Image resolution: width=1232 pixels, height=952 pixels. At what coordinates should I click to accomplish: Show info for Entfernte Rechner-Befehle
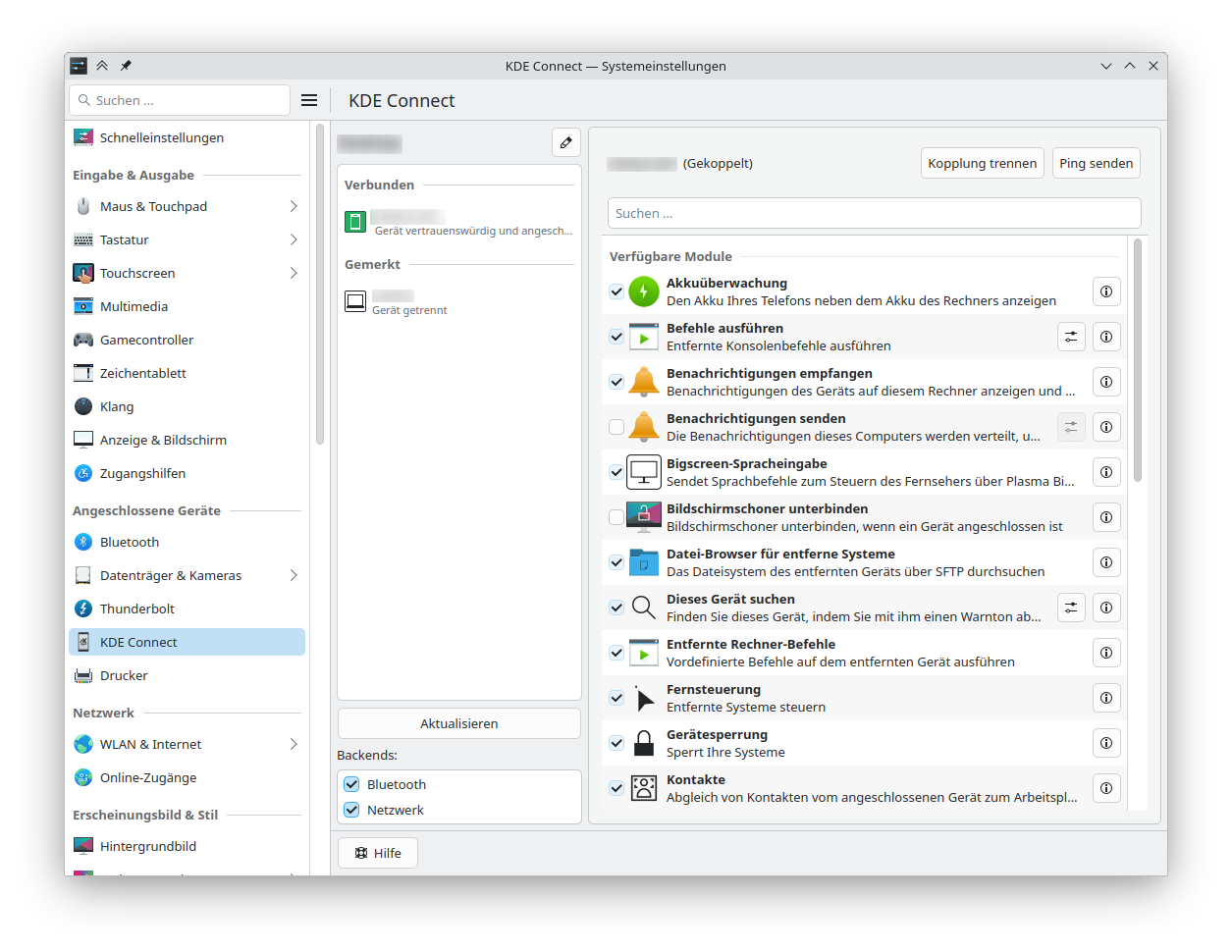pos(1106,653)
